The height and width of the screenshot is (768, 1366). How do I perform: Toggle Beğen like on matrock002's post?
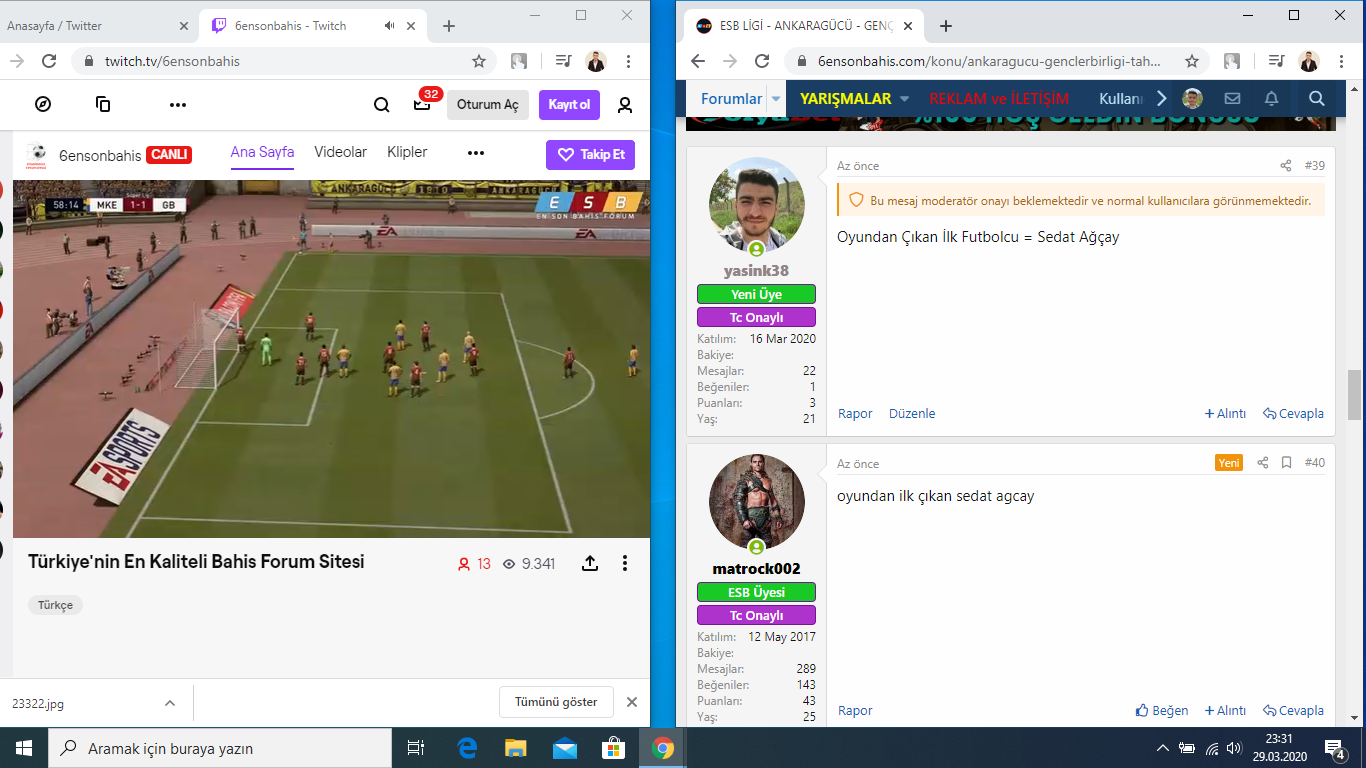click(x=1162, y=711)
